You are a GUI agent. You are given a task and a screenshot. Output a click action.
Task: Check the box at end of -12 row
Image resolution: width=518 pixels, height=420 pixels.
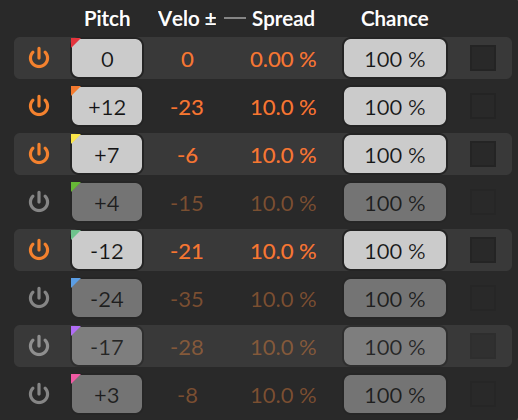point(483,250)
